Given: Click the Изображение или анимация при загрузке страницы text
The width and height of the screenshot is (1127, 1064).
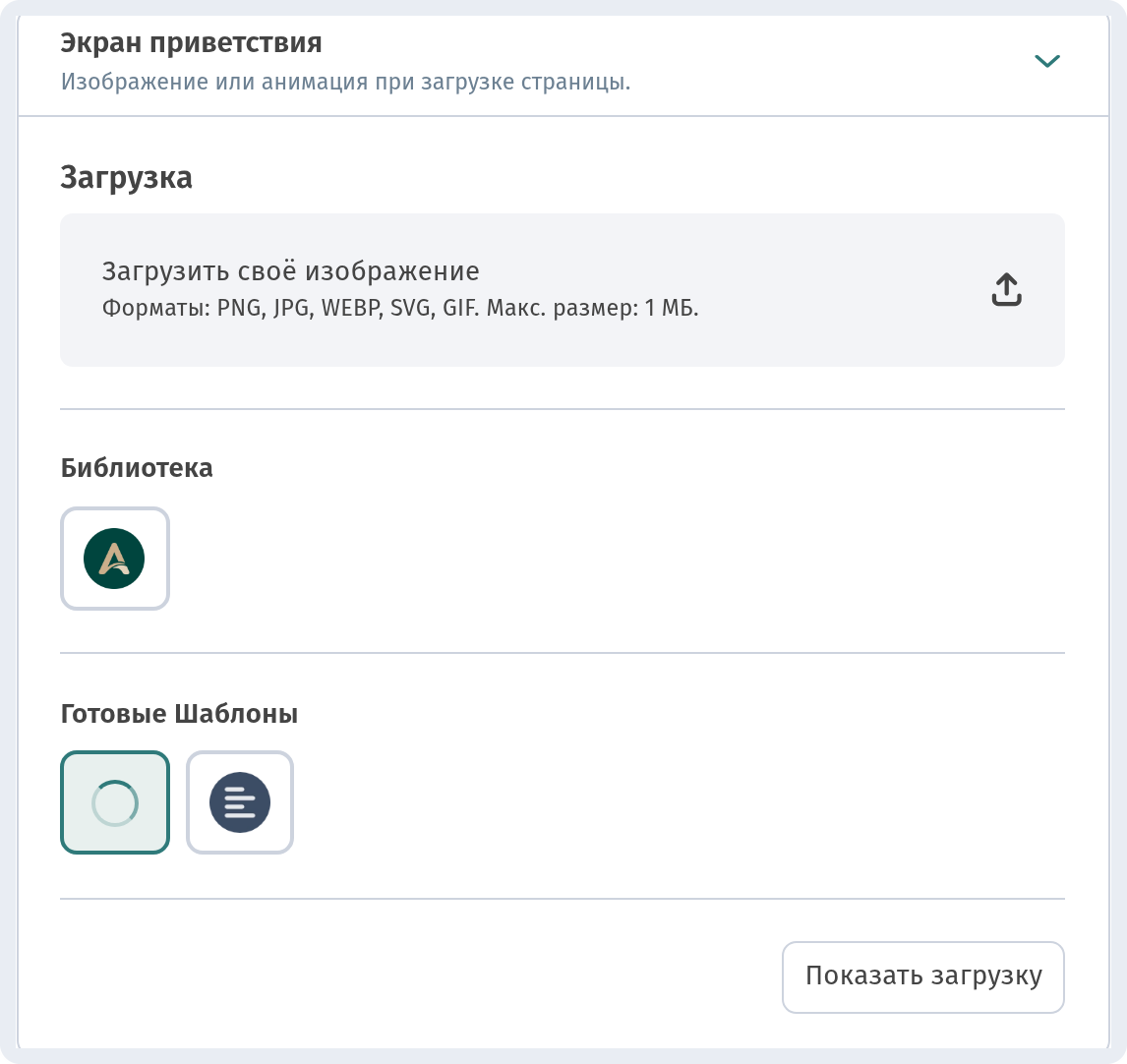Looking at the screenshot, I should point(346,82).
